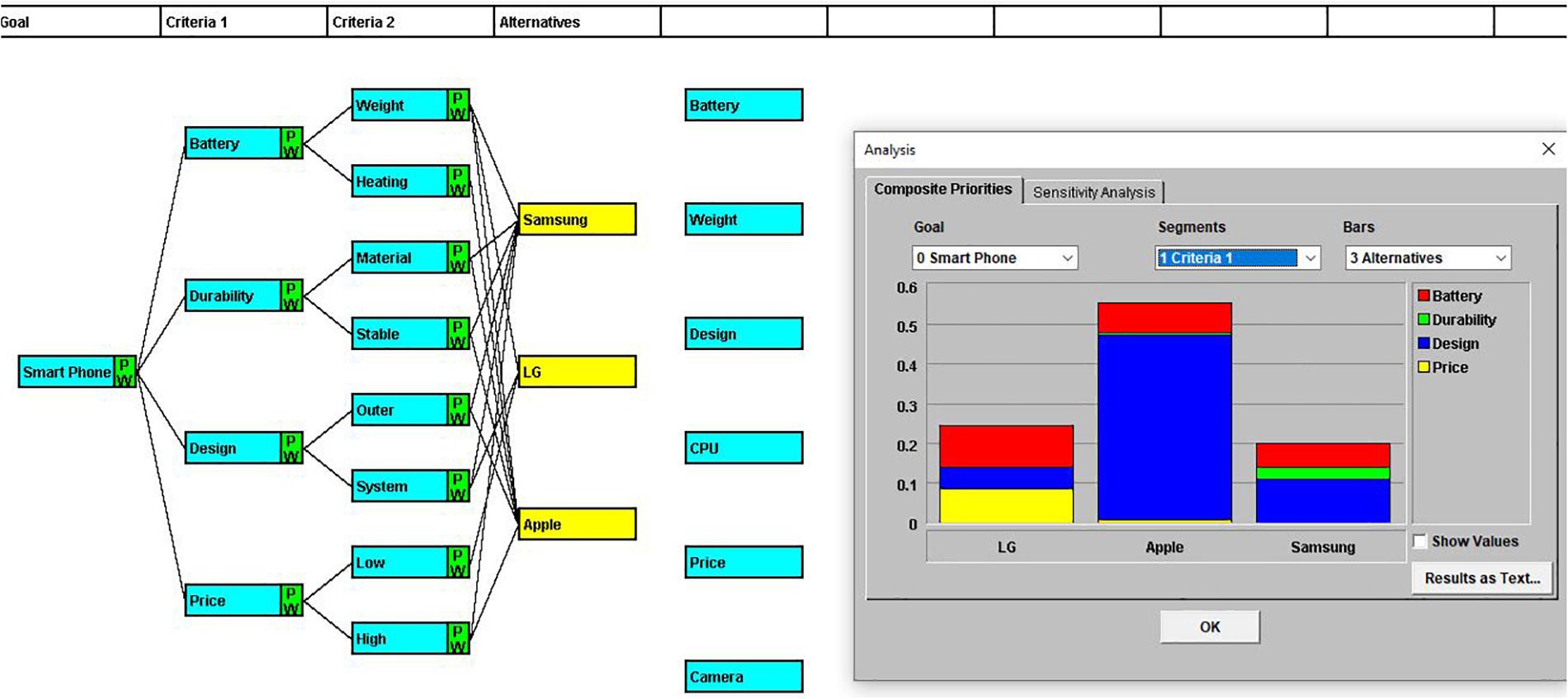Toggle the Show Values checkbox

tap(1420, 541)
